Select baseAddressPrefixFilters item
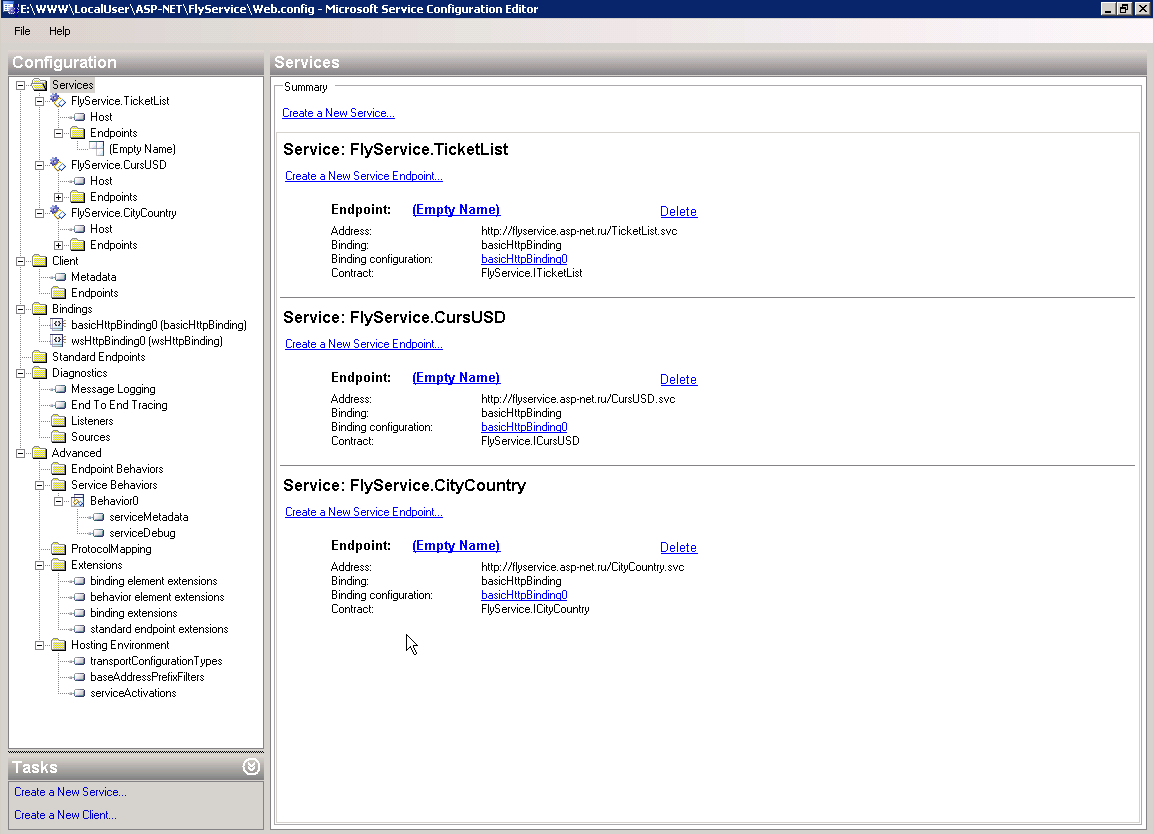 click(x=147, y=677)
